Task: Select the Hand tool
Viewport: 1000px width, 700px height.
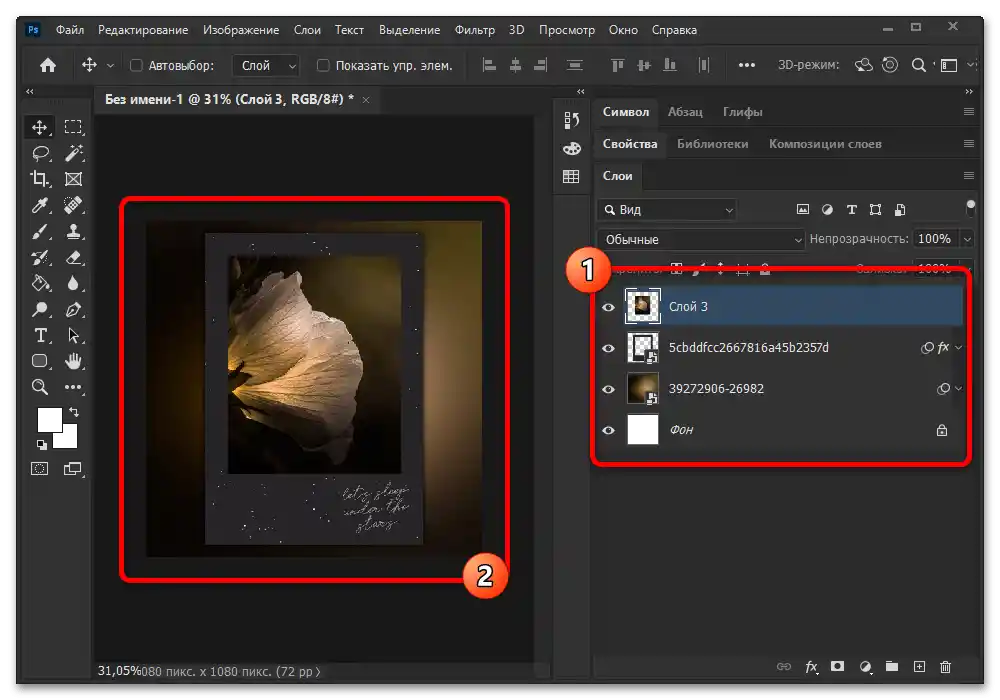Action: tap(73, 361)
